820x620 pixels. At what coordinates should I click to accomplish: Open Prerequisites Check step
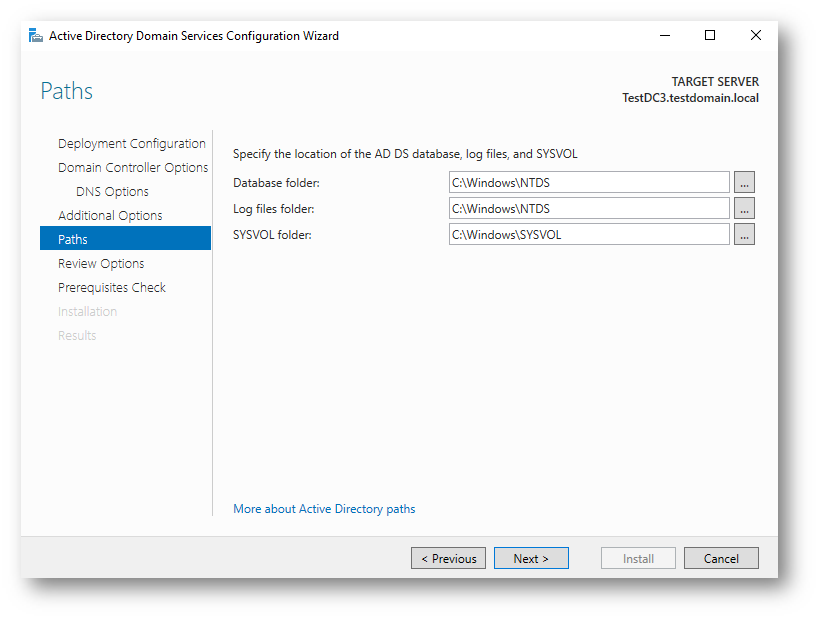112,288
